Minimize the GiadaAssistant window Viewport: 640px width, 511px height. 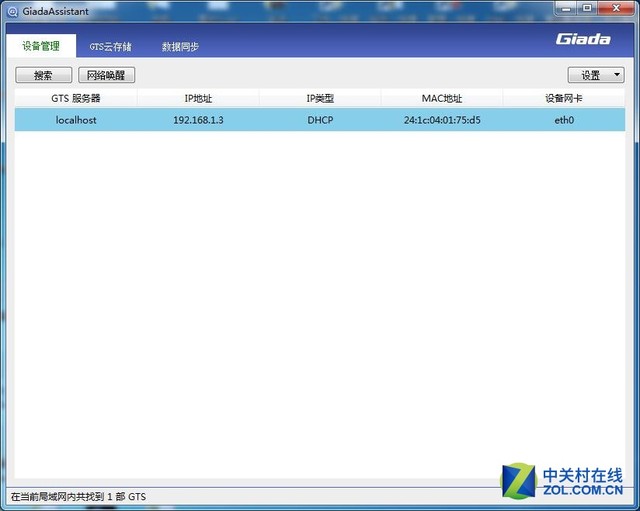coord(566,8)
